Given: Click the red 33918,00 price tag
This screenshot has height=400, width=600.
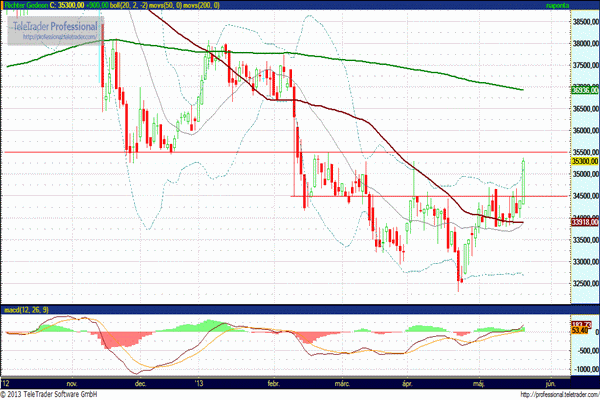Looking at the screenshot, I should click(x=585, y=222).
